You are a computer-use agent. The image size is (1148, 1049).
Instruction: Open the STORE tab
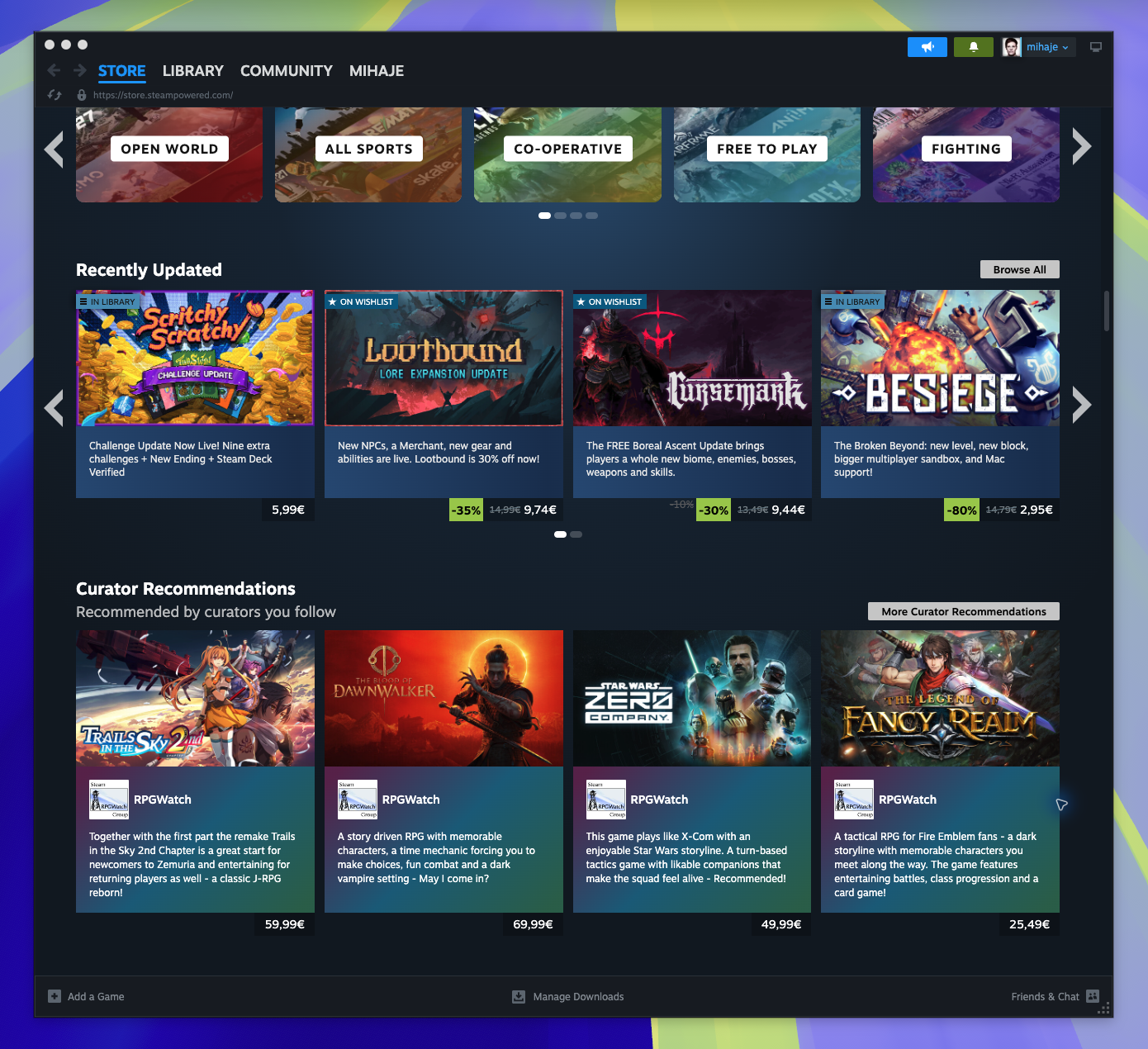point(121,71)
